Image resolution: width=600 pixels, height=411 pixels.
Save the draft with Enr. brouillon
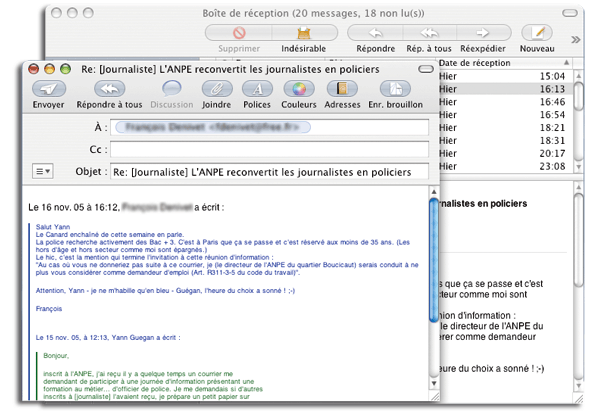click(x=395, y=89)
